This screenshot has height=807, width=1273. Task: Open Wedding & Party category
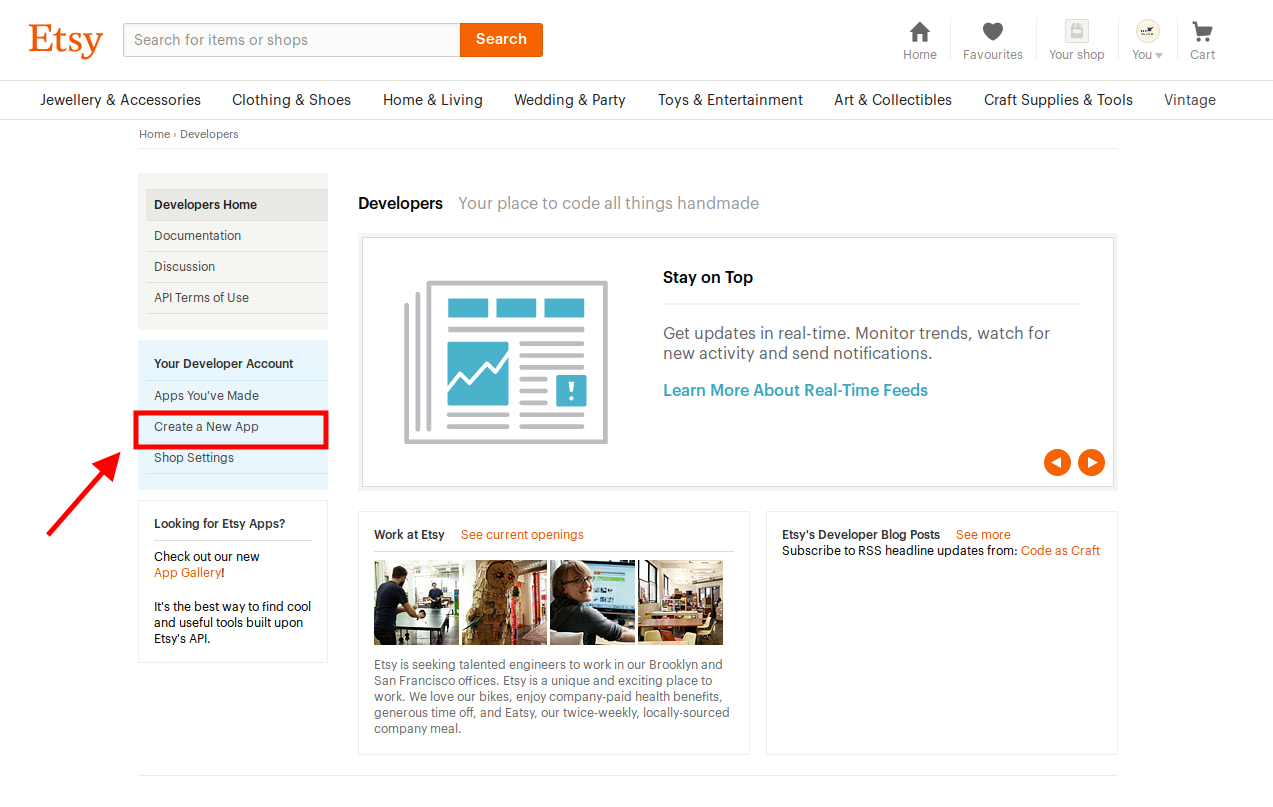(x=570, y=100)
